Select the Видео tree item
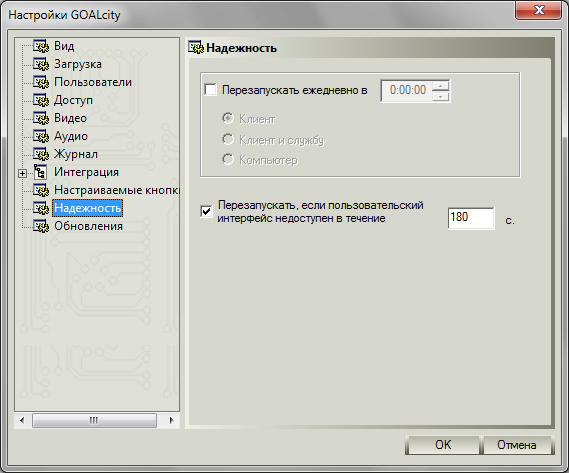The width and height of the screenshot is (569, 473). [70, 118]
